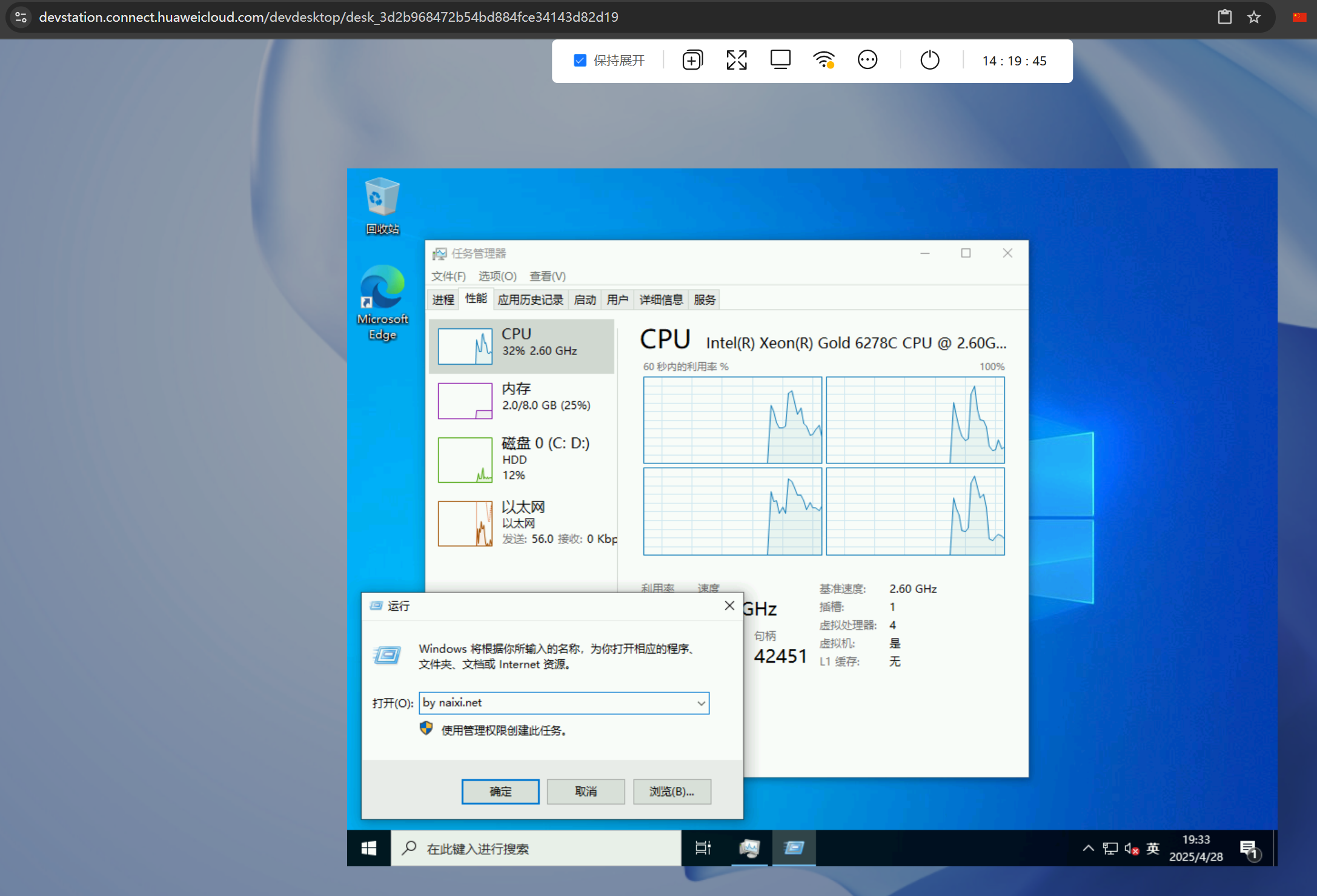Expand hidden system tray icons chevron
Viewport: 1317px width, 896px height.
[1088, 848]
